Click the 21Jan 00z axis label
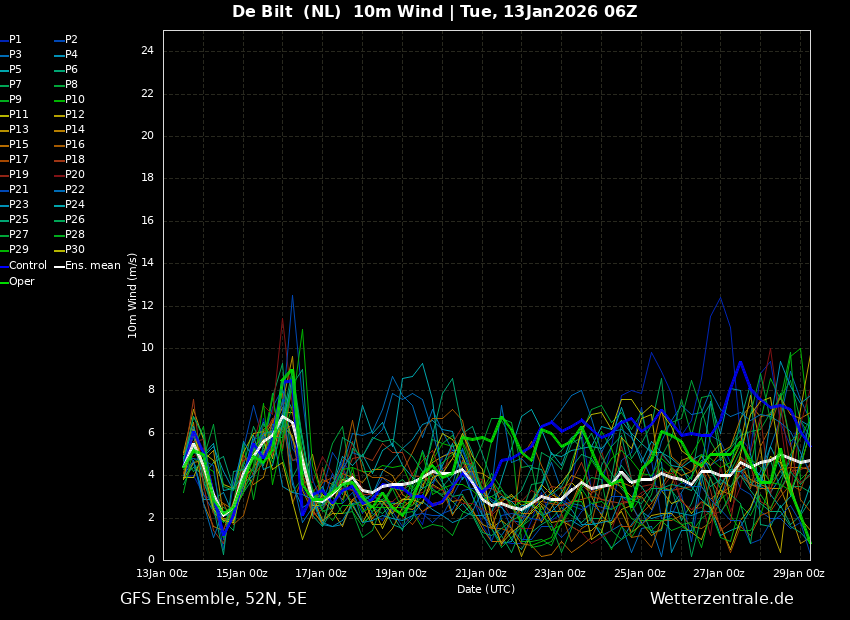 (481, 573)
